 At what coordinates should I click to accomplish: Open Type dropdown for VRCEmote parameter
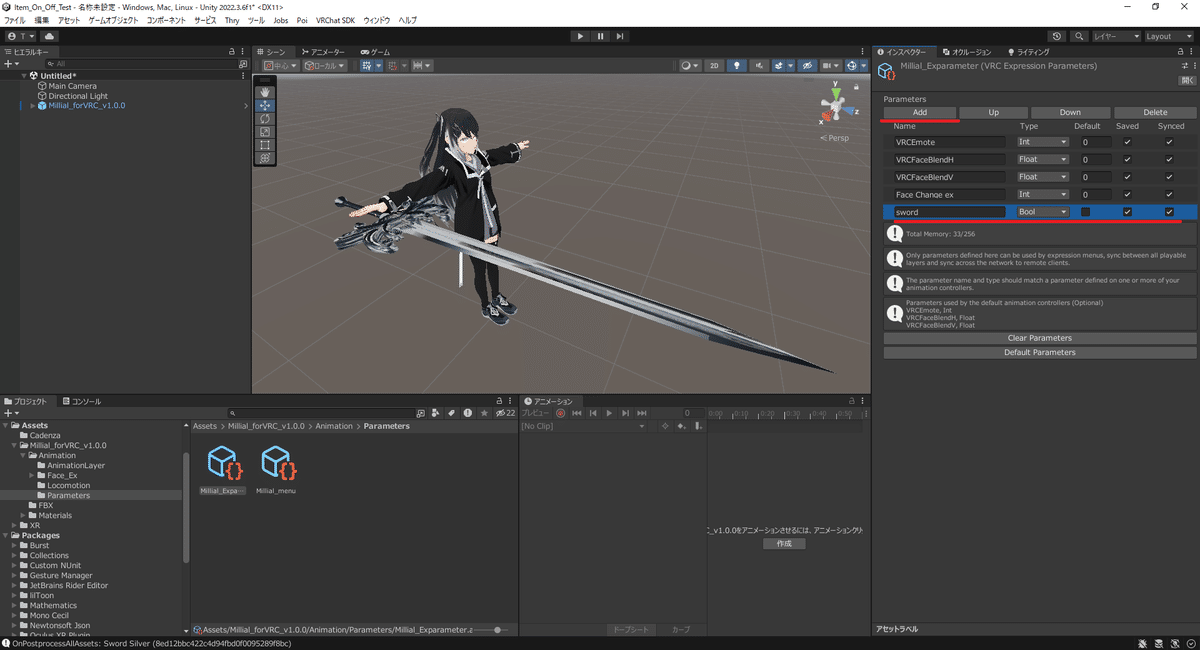click(1042, 142)
